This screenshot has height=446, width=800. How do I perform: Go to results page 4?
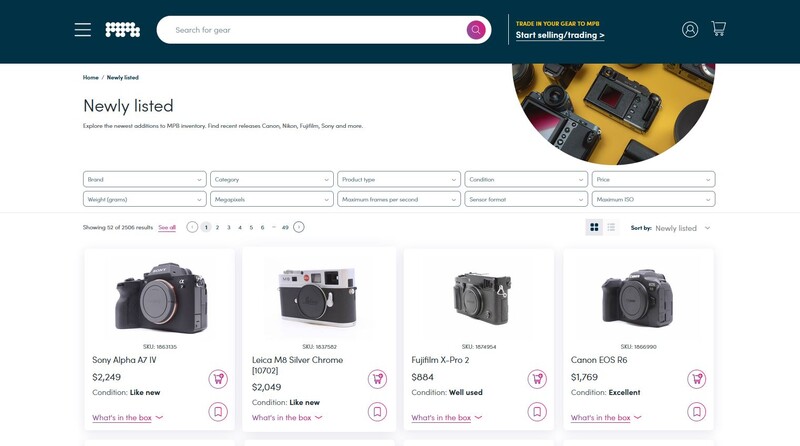[x=240, y=227]
